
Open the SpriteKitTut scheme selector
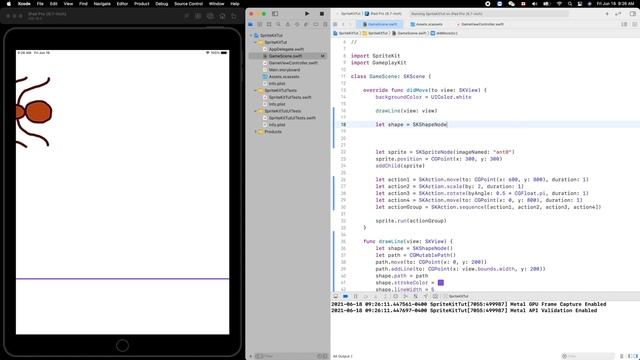coord(350,13)
